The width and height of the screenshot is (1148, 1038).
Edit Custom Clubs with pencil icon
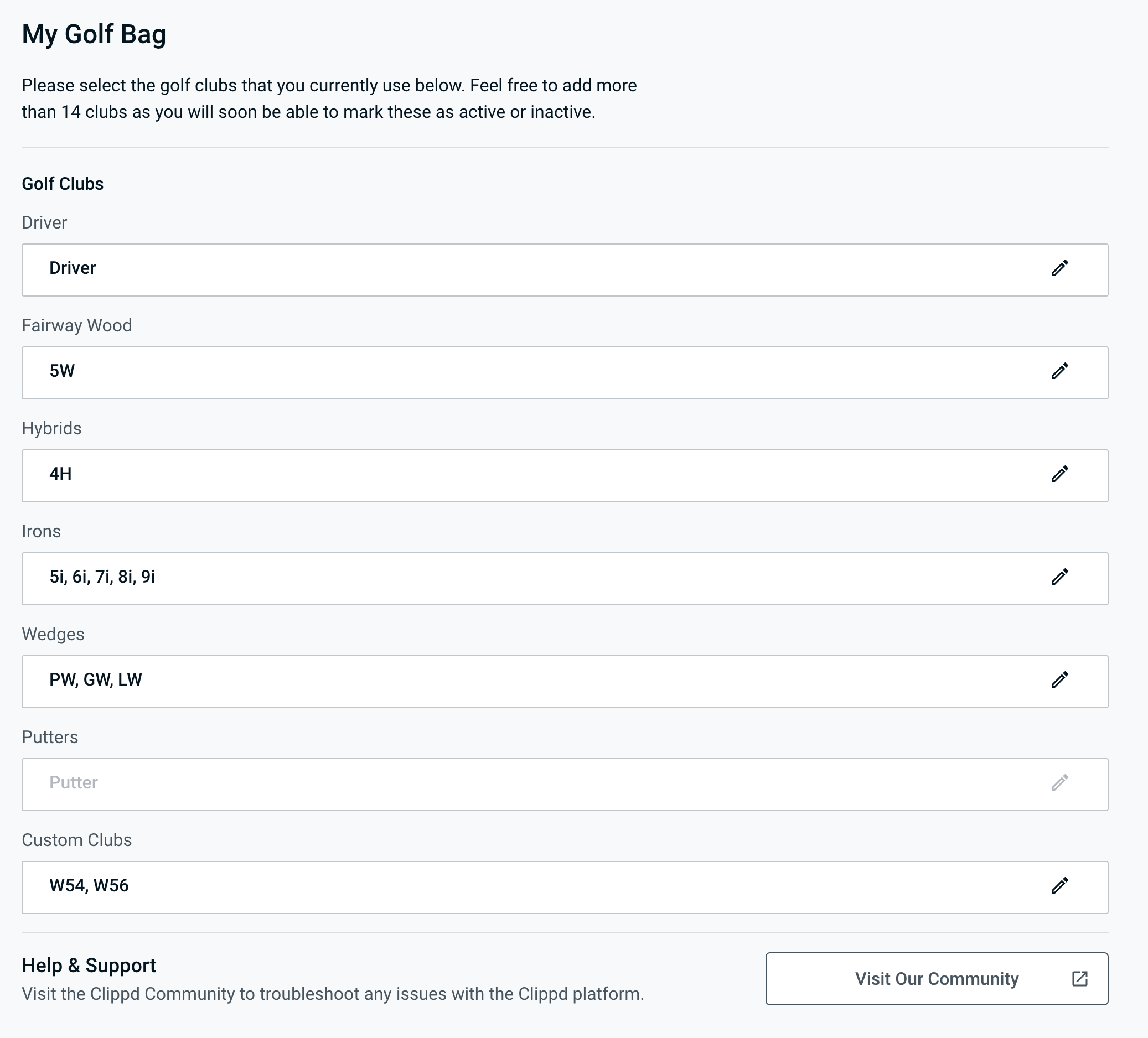(1059, 885)
